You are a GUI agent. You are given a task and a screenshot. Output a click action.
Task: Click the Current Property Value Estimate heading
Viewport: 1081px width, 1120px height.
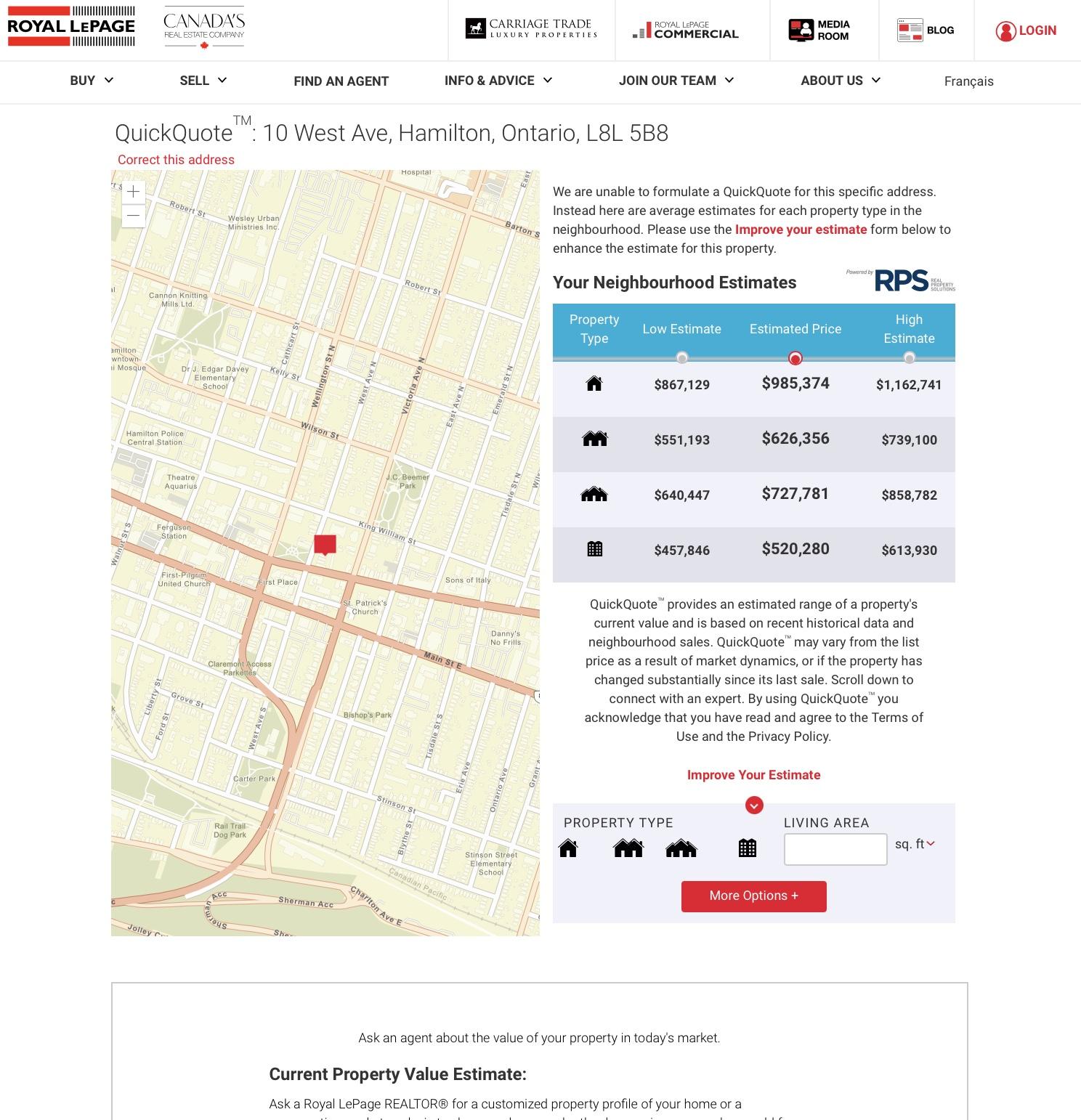pyautogui.click(x=397, y=1074)
